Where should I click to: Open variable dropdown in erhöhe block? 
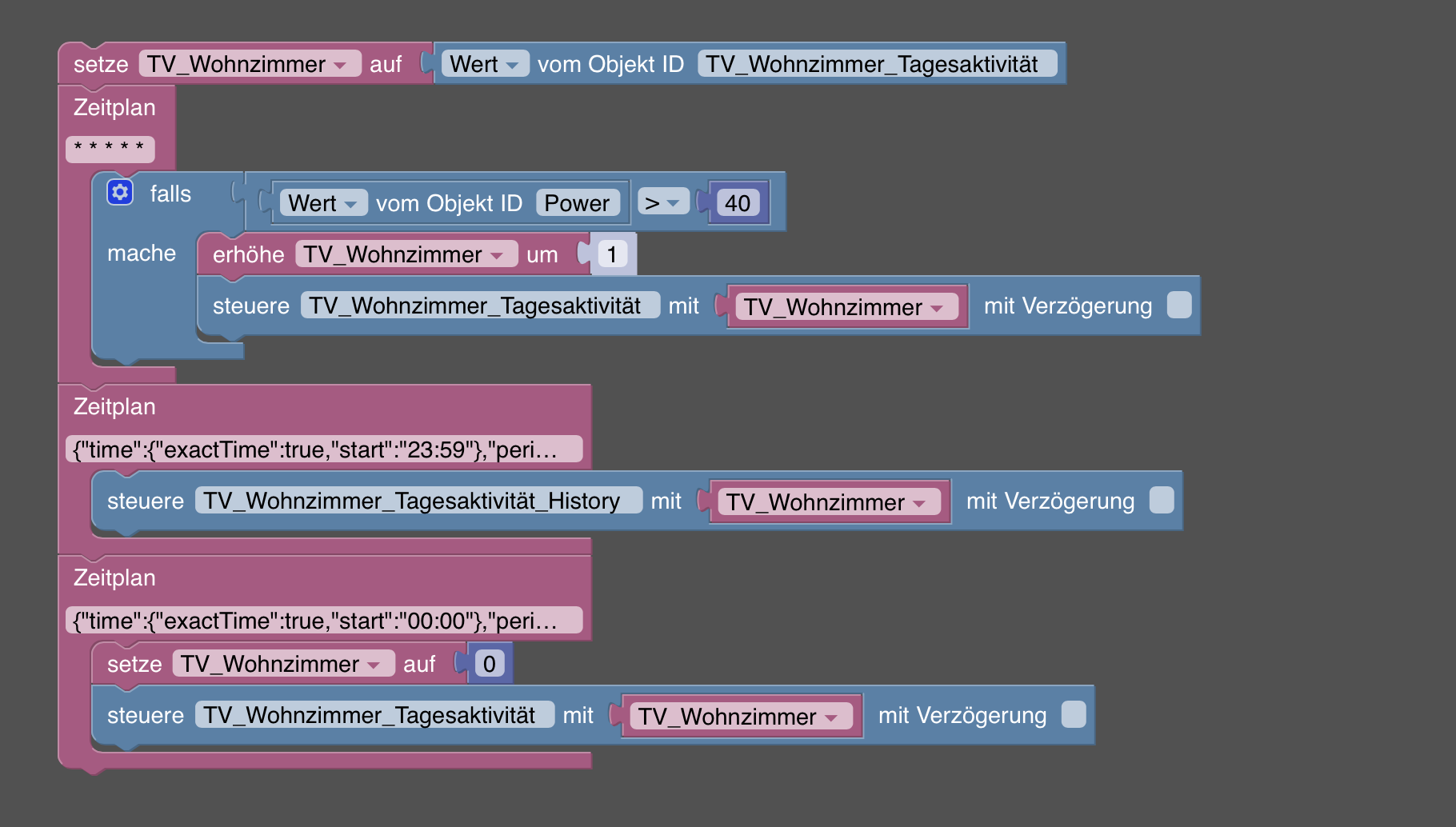(407, 254)
